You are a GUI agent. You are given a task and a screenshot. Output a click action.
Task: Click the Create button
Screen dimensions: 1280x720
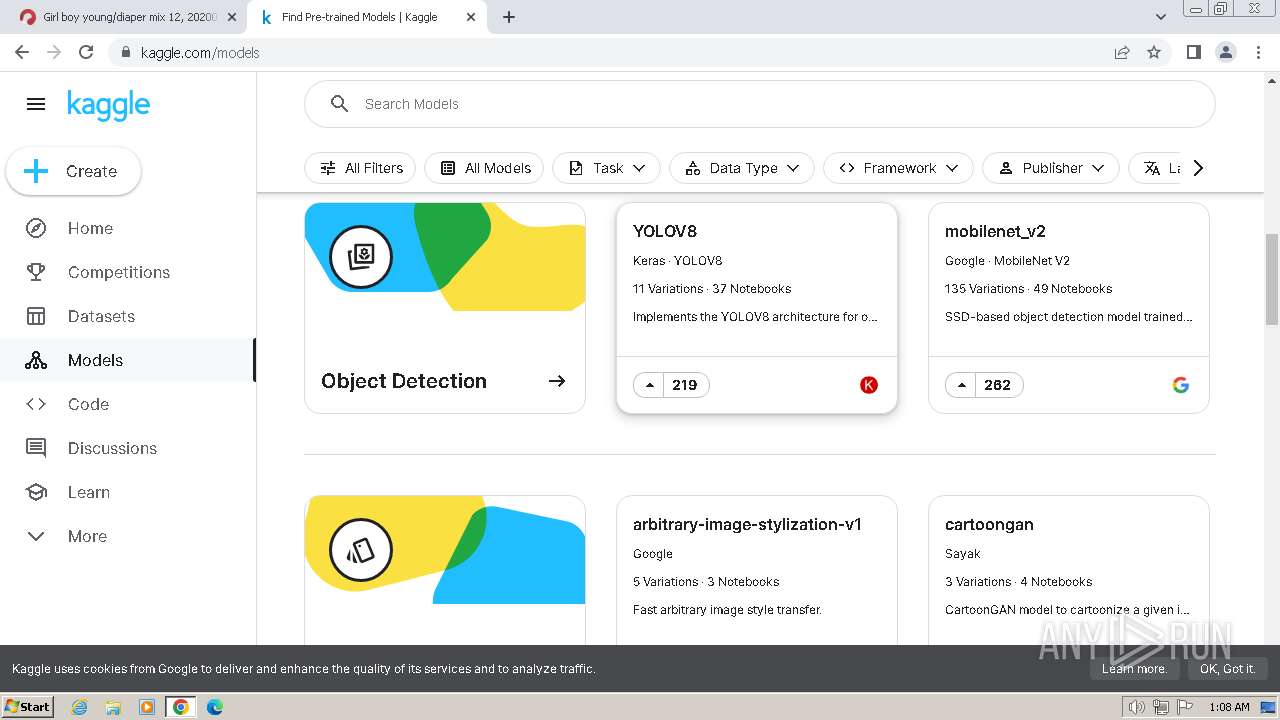point(74,171)
